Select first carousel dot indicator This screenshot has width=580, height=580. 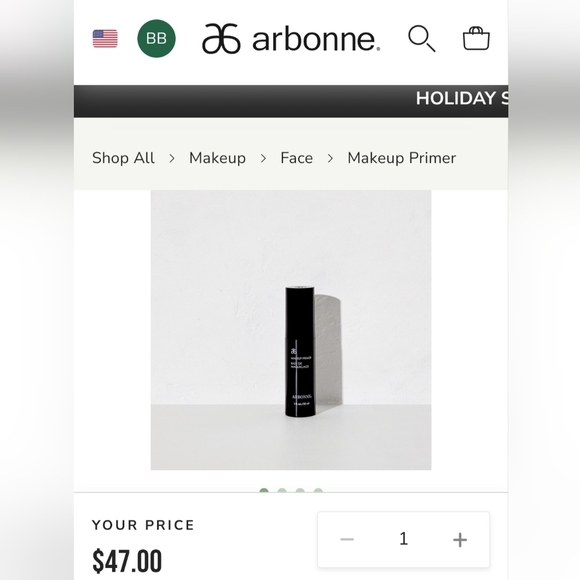pyautogui.click(x=264, y=490)
